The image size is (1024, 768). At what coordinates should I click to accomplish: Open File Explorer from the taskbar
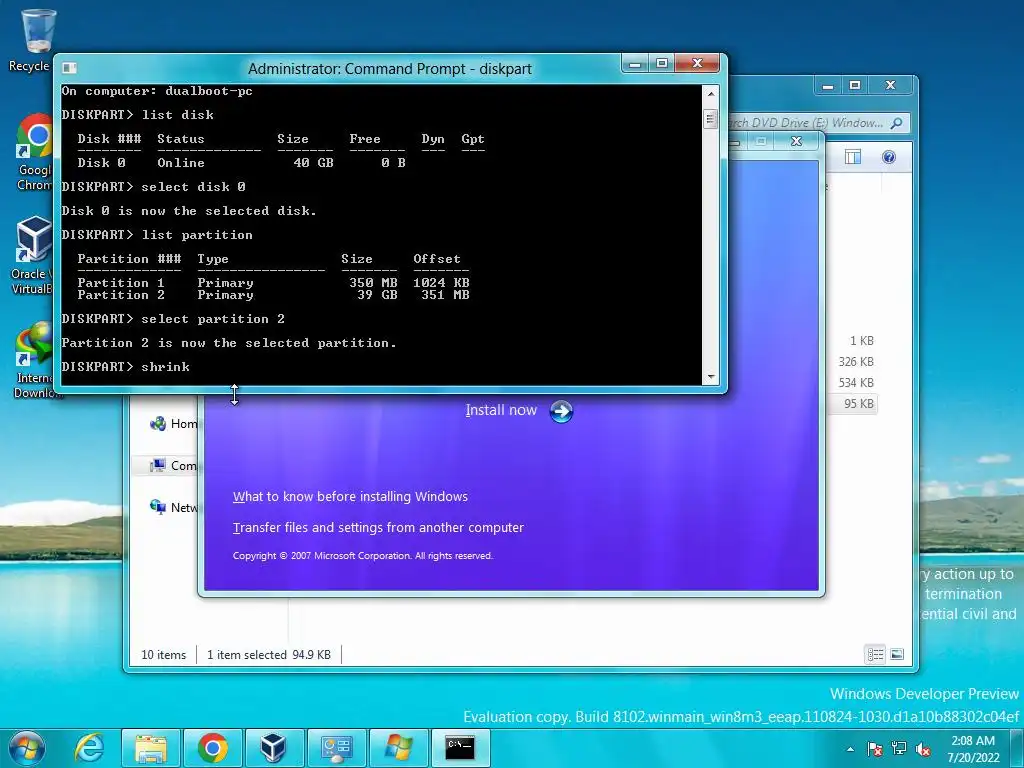(x=151, y=748)
